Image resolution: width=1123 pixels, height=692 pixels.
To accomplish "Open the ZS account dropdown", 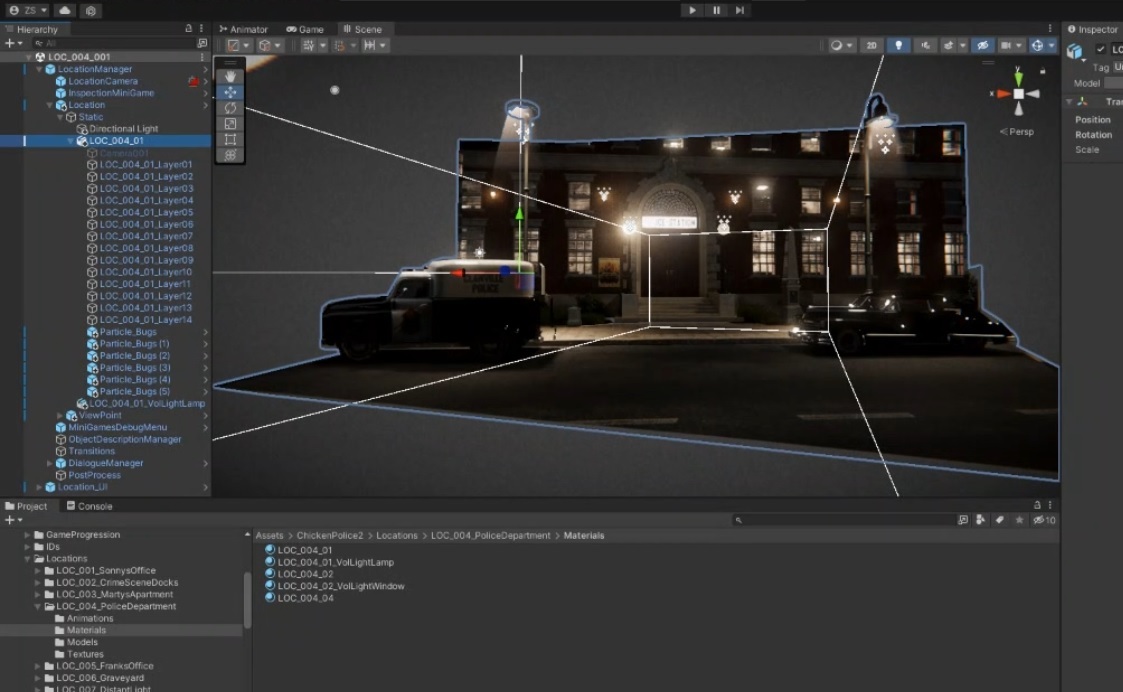I will point(29,10).
